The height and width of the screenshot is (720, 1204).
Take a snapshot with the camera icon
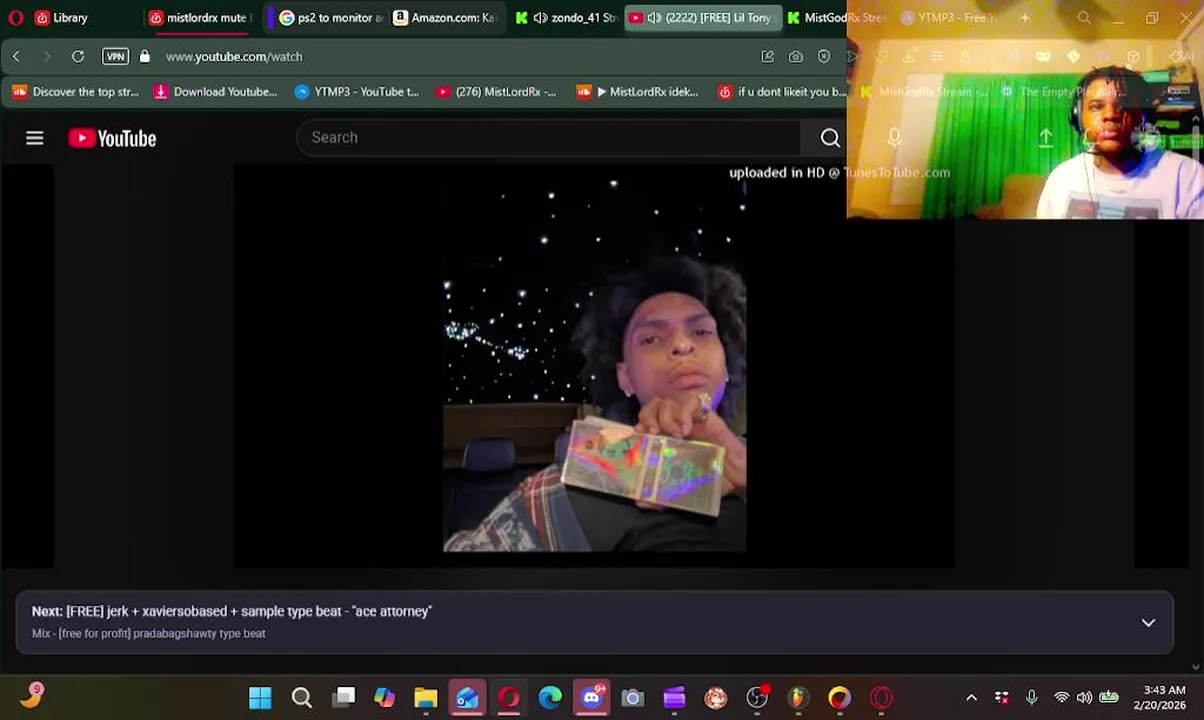[x=795, y=57]
